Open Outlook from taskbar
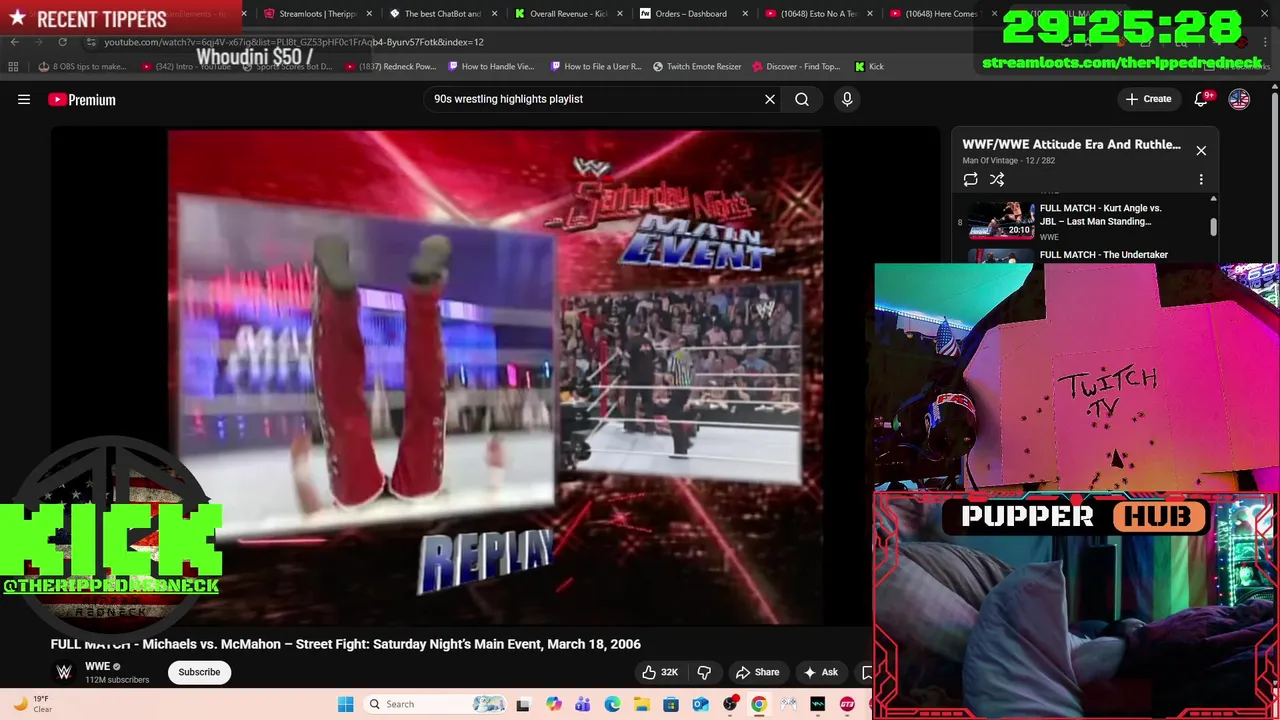The image size is (1280, 720). (700, 704)
